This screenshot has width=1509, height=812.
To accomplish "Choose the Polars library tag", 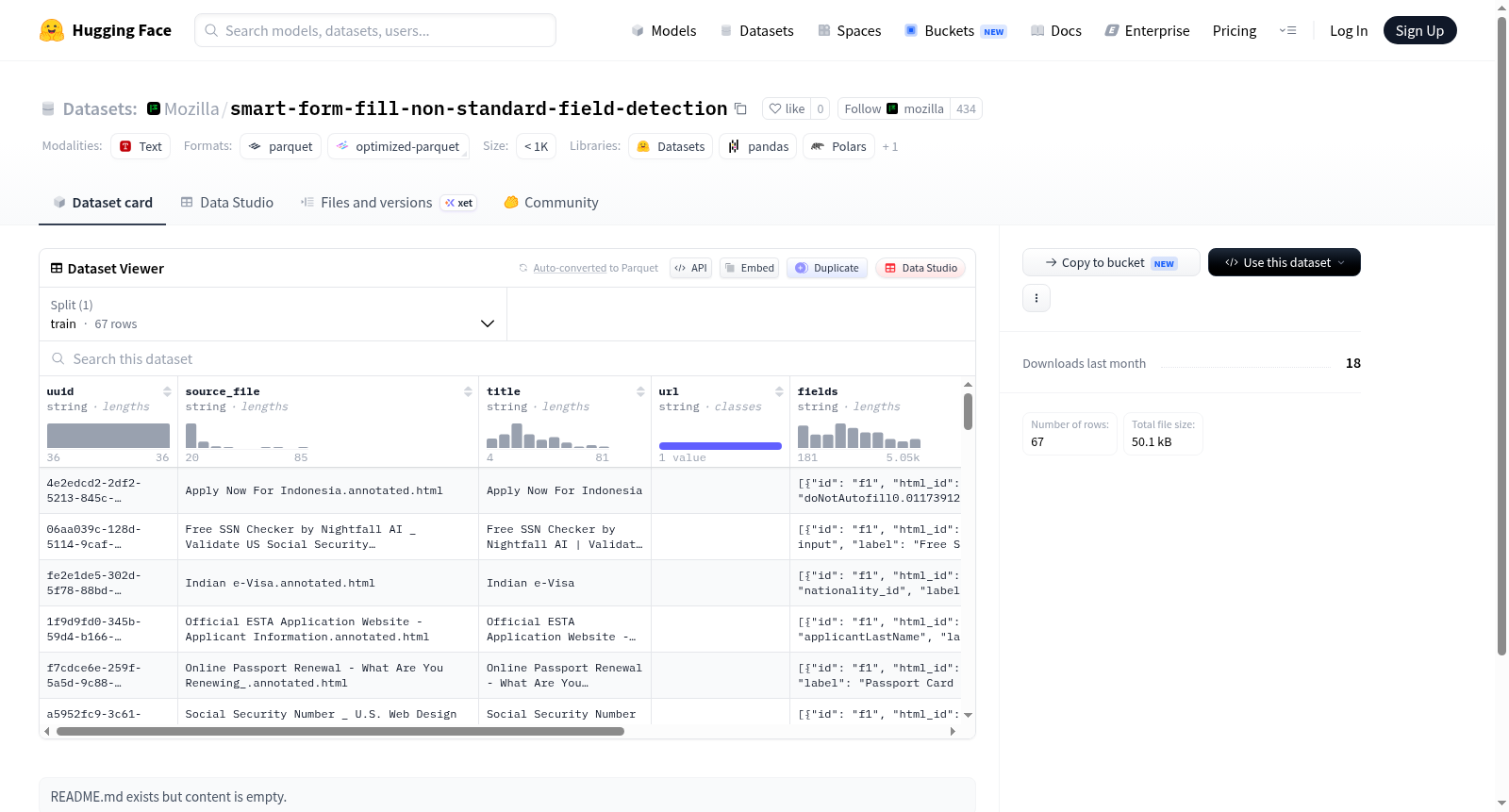I will pos(838,146).
